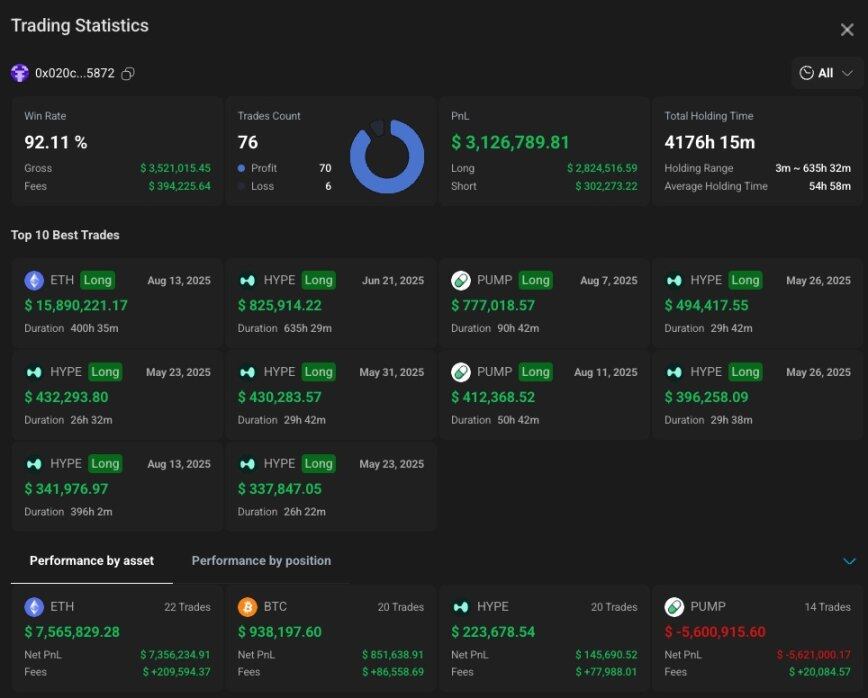Click the PUMP token icon on the Aug 7 trade

tap(463, 280)
